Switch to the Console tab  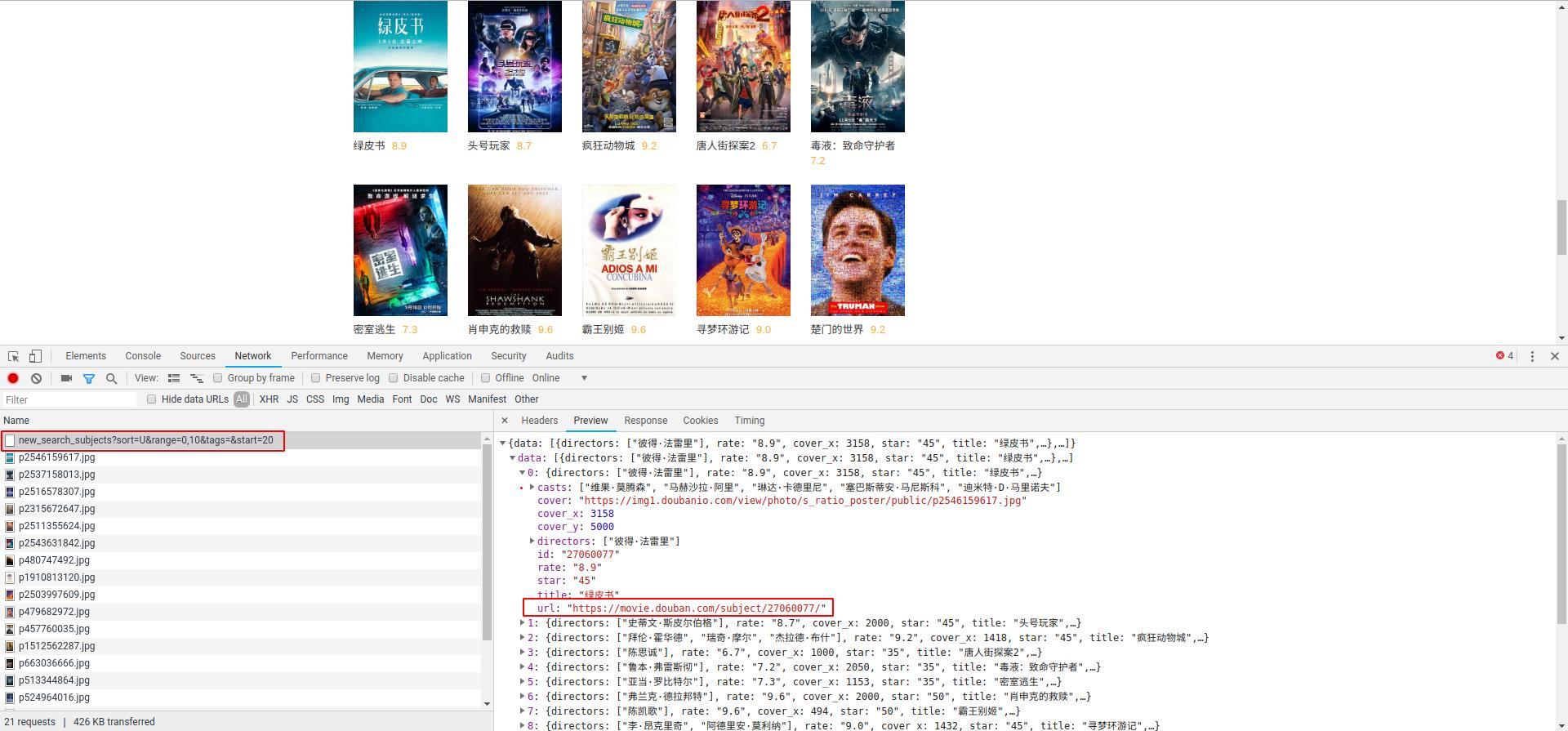(143, 356)
